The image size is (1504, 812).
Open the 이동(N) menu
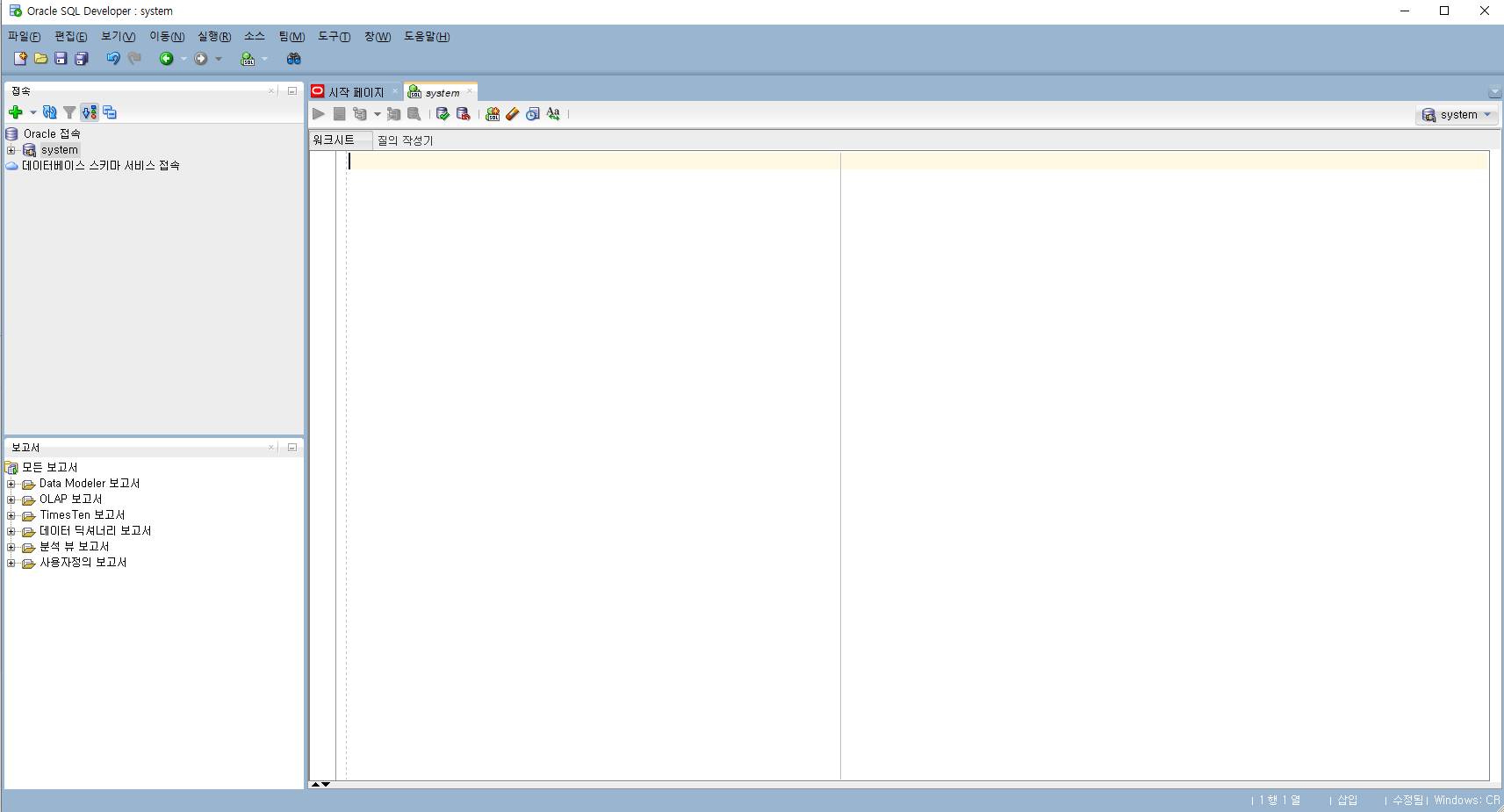click(167, 36)
